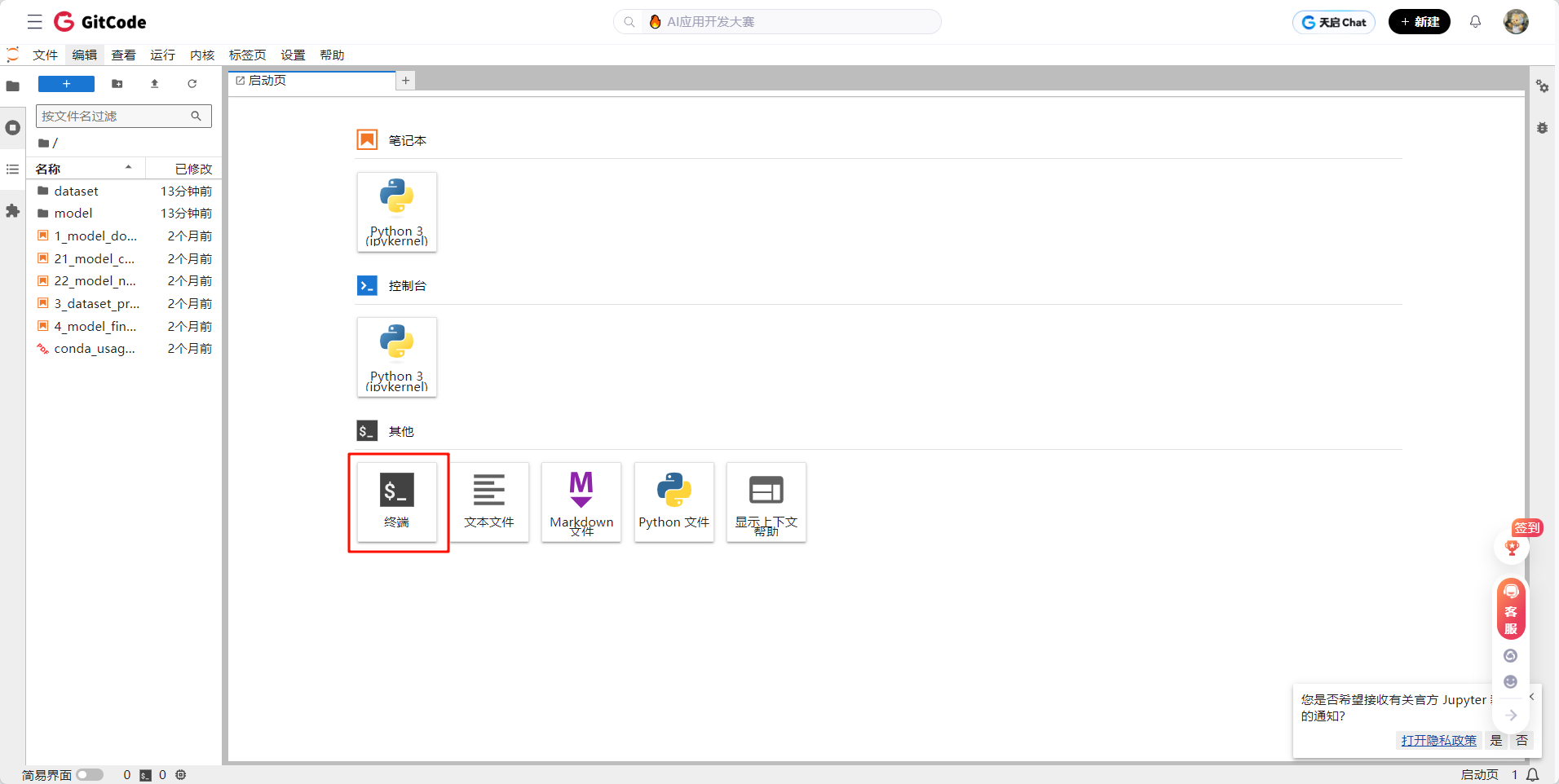Open the 内核 menu
The width and height of the screenshot is (1559, 784).
[x=201, y=55]
